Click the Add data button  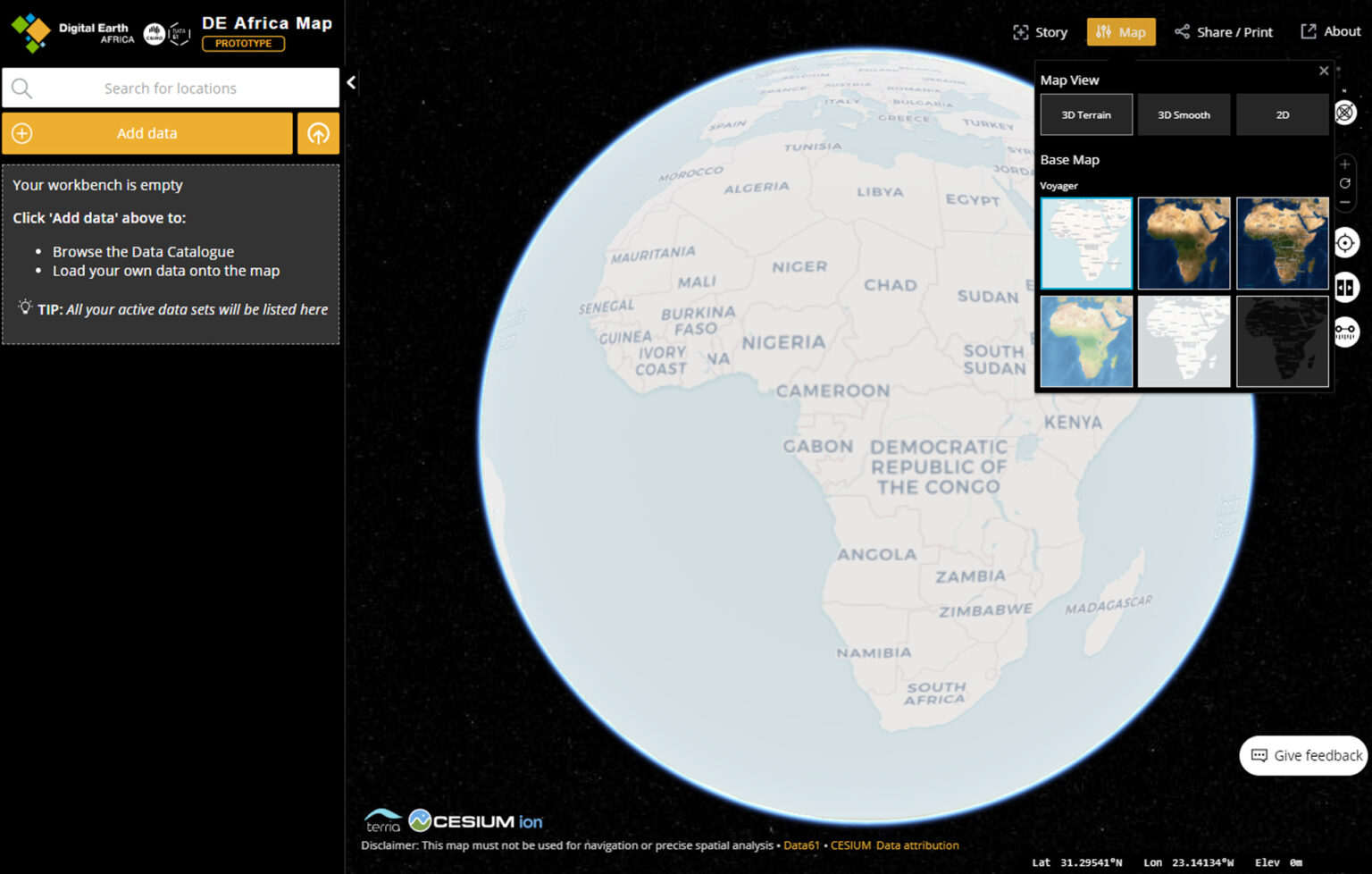(147, 132)
